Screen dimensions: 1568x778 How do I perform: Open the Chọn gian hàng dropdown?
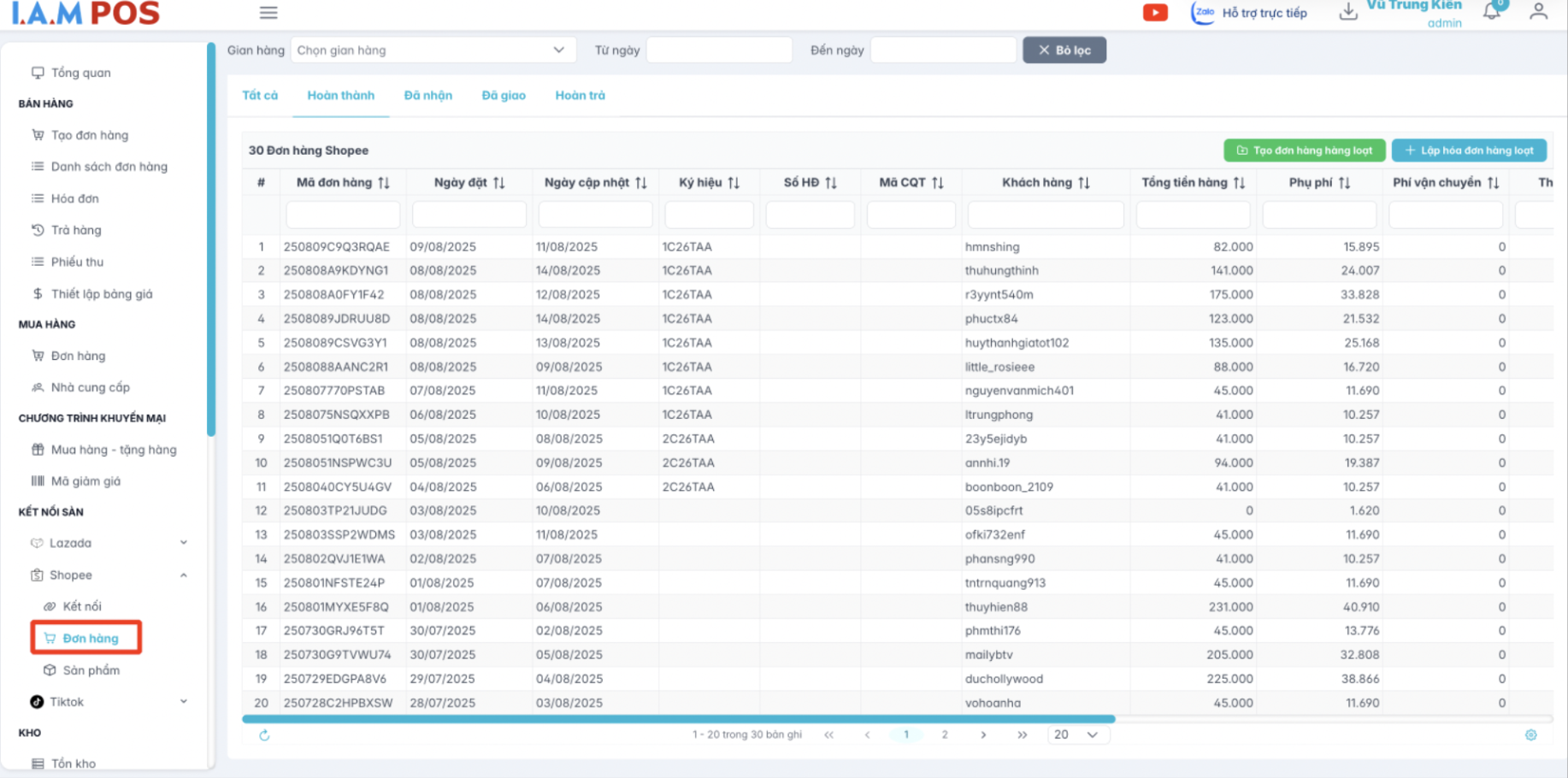[x=432, y=50]
